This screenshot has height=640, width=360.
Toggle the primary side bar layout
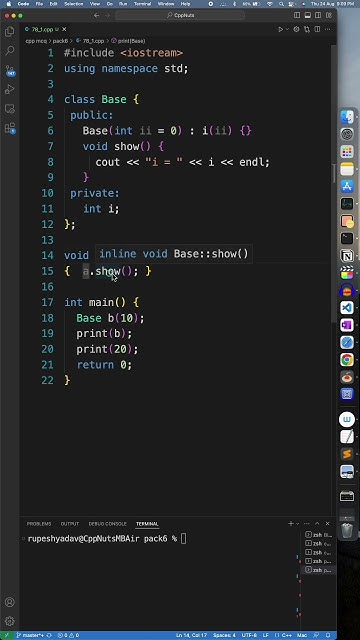[297, 16]
